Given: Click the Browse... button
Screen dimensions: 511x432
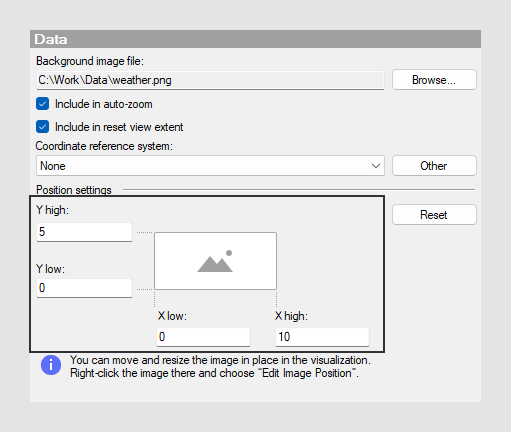Looking at the screenshot, I should click(434, 80).
